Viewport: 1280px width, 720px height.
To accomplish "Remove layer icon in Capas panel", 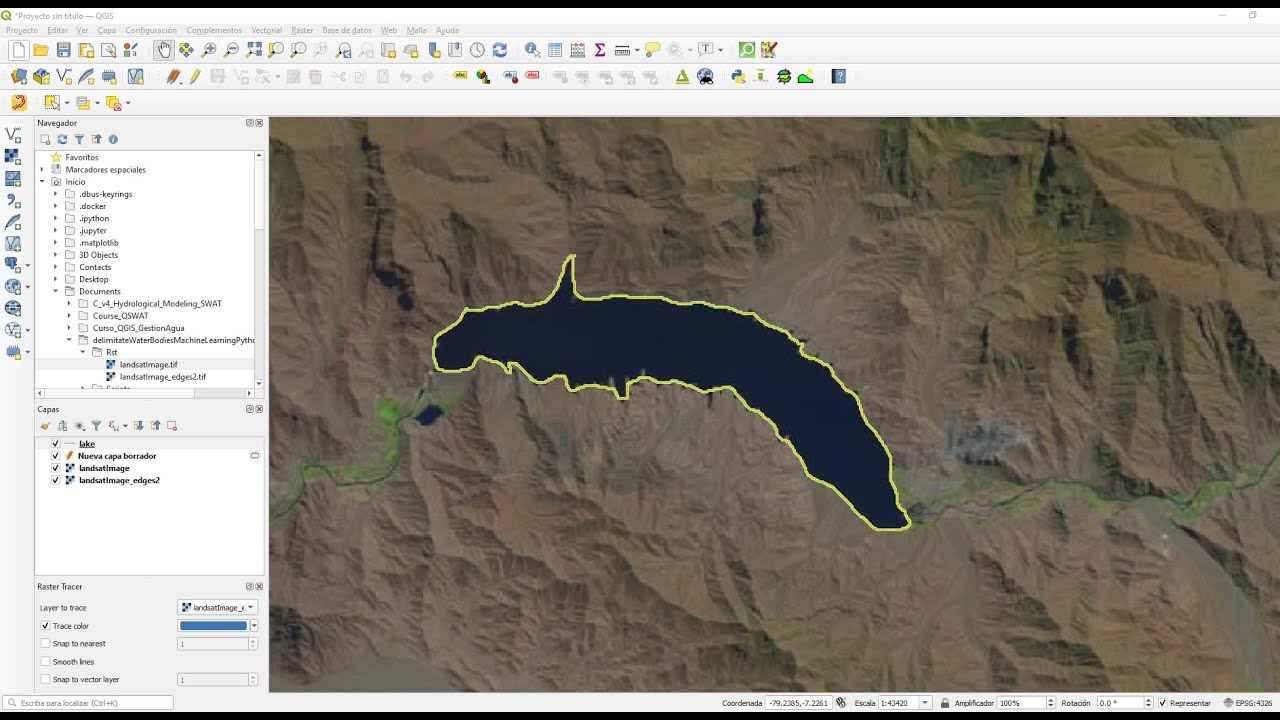I will pyautogui.click(x=172, y=426).
